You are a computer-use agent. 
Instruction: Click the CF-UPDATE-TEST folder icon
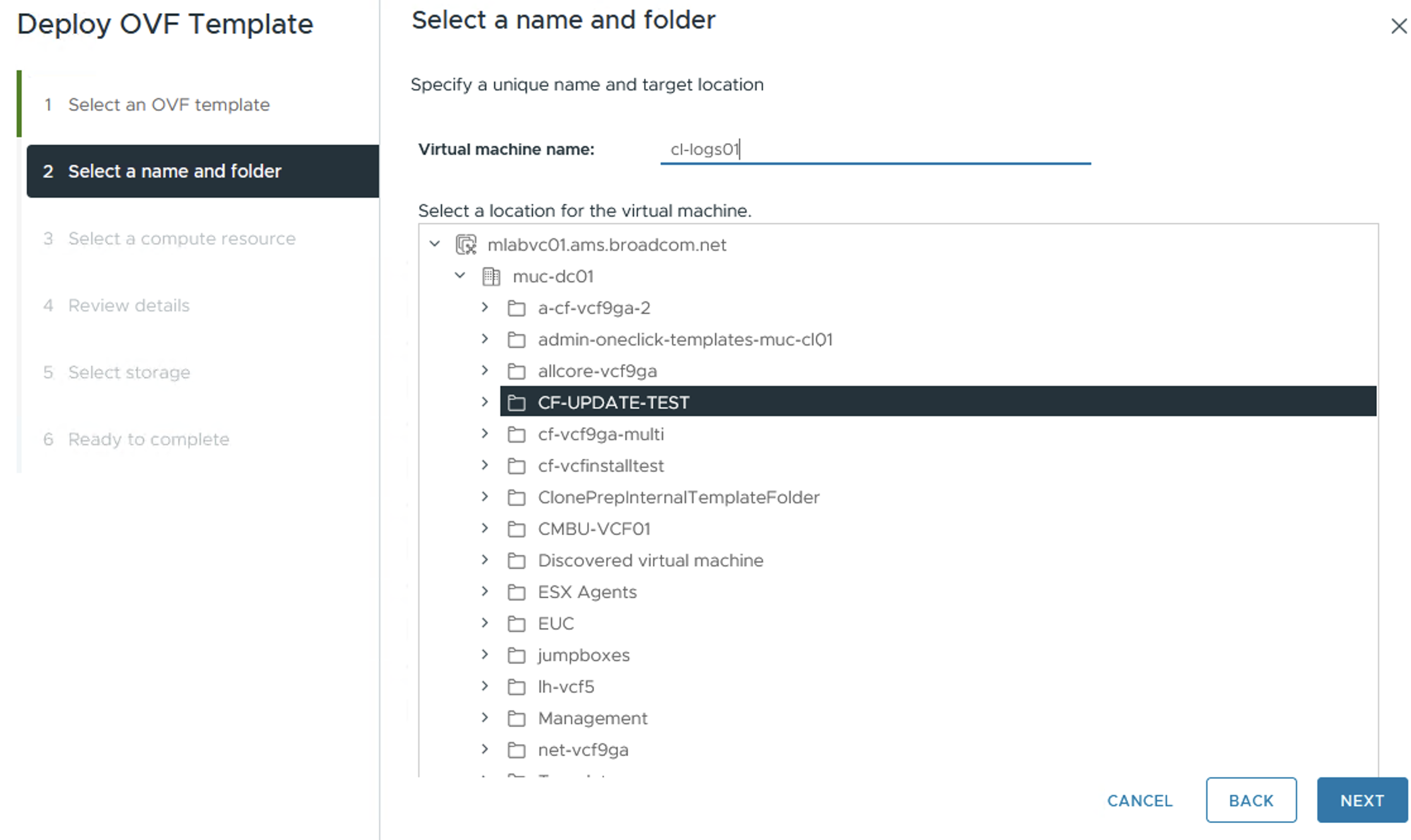[x=516, y=402]
